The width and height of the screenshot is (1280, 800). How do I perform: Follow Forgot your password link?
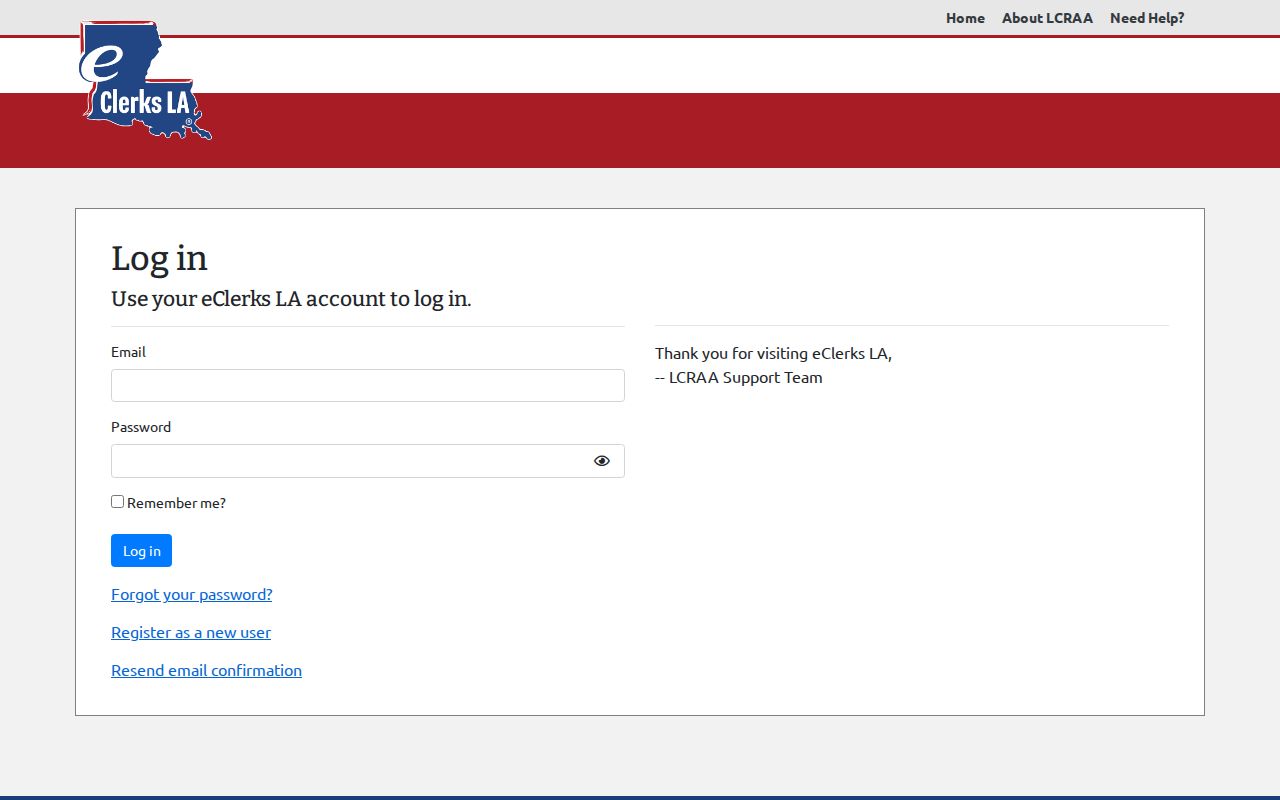click(x=191, y=594)
